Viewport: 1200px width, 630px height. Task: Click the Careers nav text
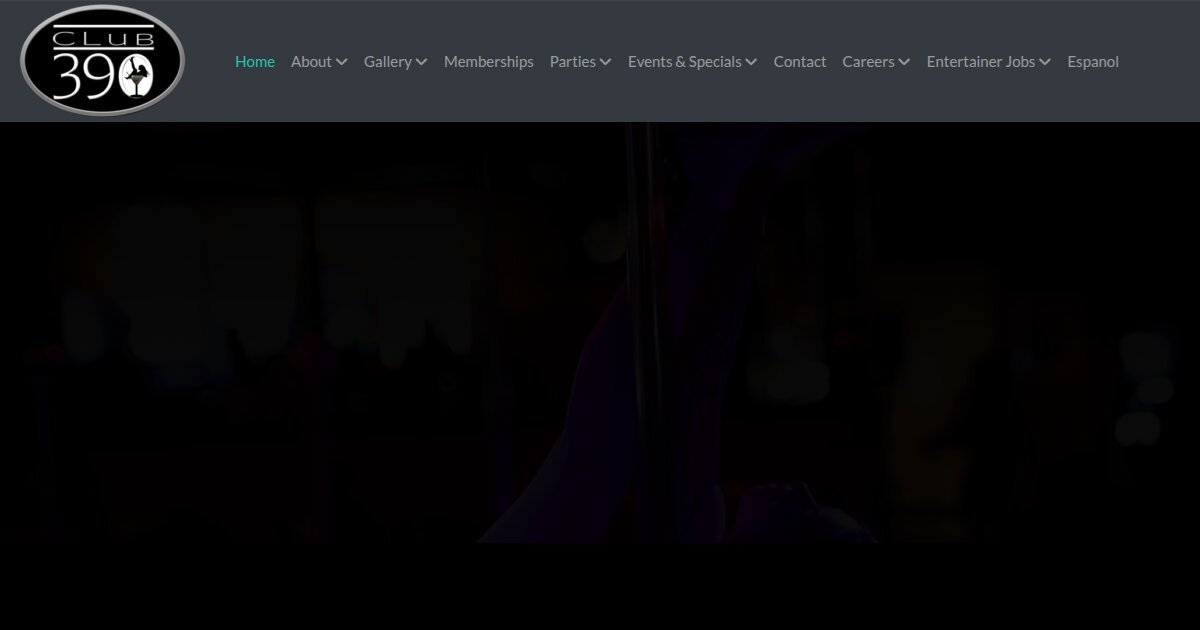click(868, 61)
